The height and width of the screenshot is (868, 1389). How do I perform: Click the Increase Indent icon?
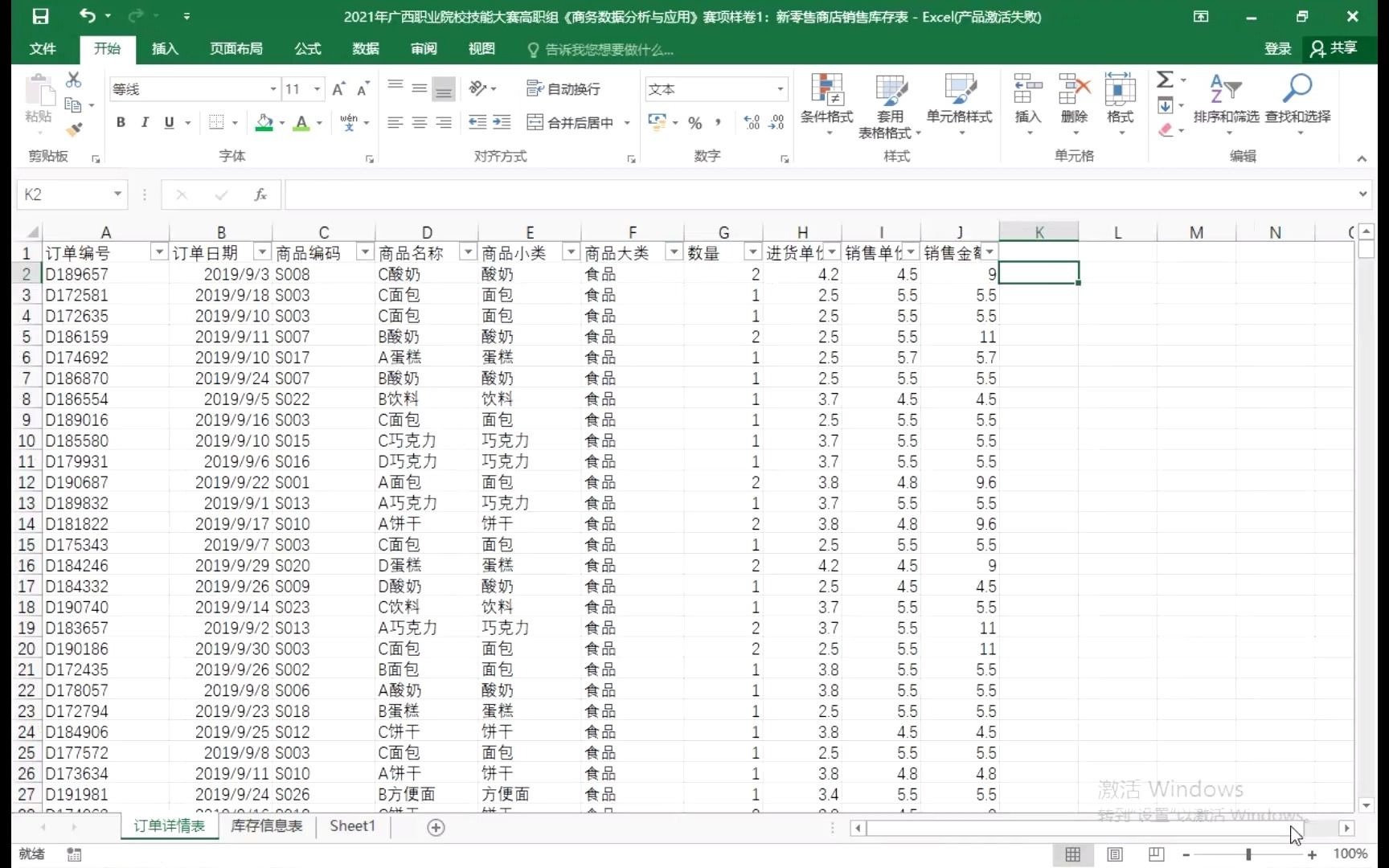(502, 122)
